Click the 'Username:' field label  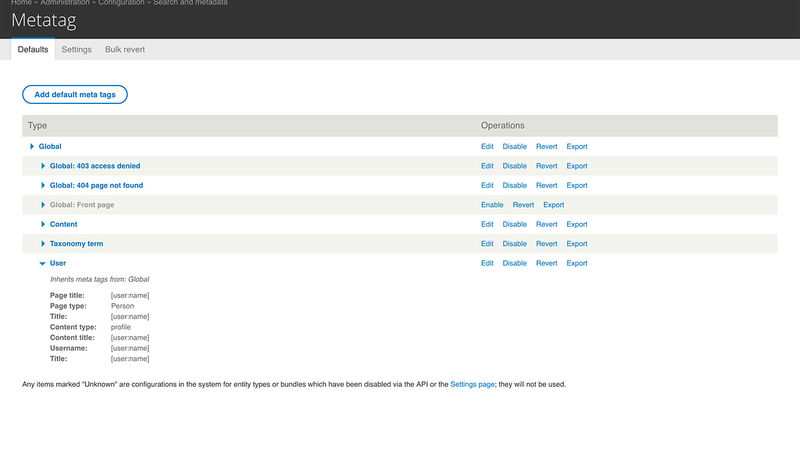click(68, 348)
